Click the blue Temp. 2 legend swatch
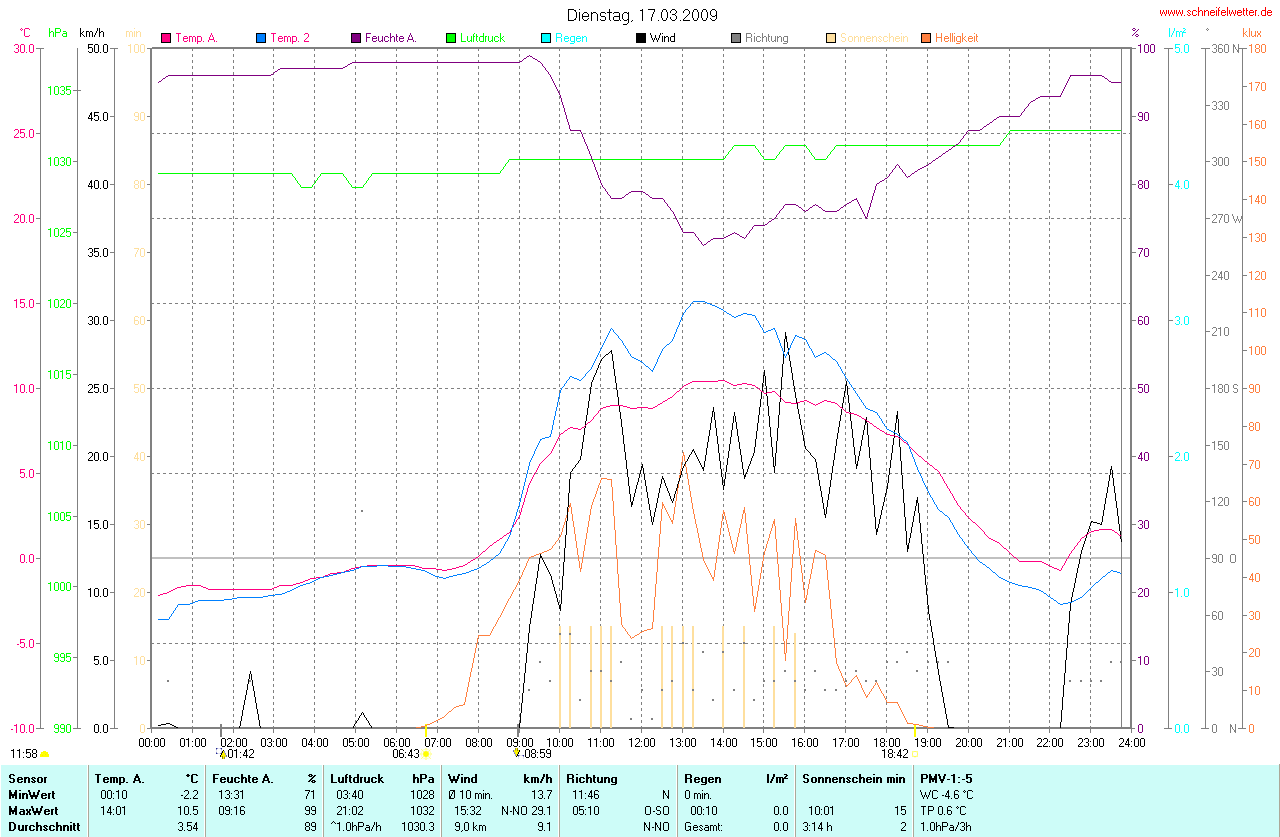 tap(262, 38)
